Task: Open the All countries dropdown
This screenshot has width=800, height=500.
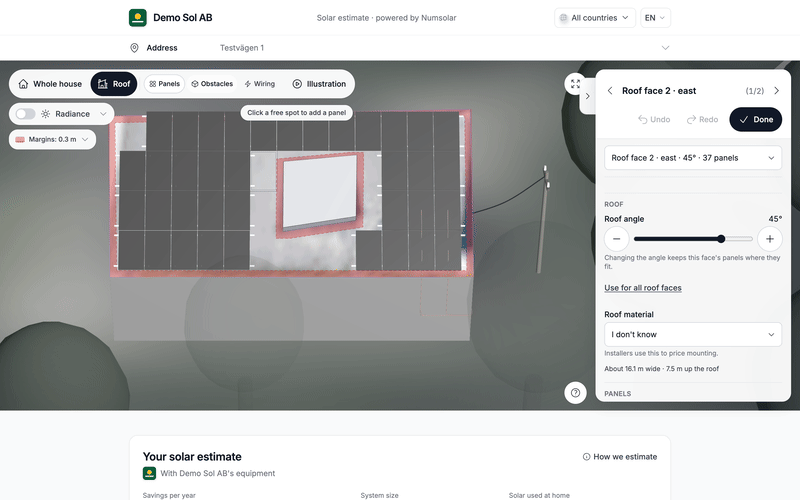Action: [x=595, y=18]
